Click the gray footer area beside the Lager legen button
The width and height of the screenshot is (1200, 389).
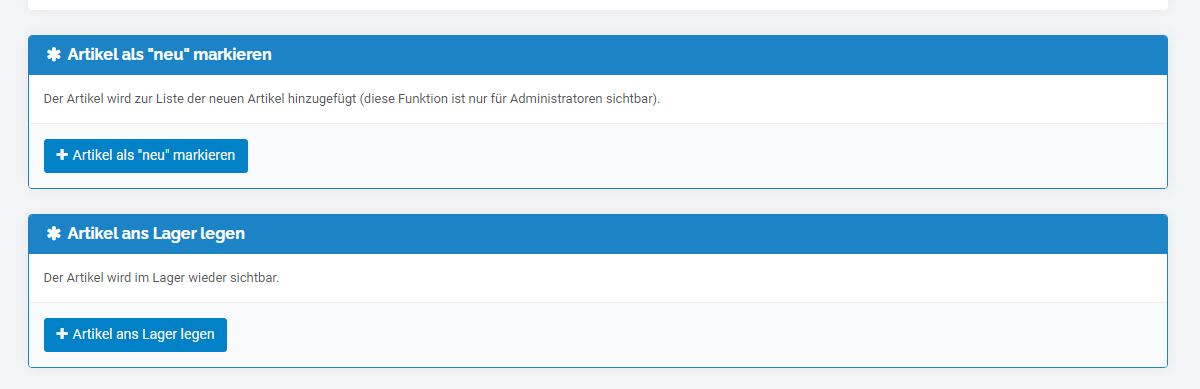pyautogui.click(x=700, y=335)
